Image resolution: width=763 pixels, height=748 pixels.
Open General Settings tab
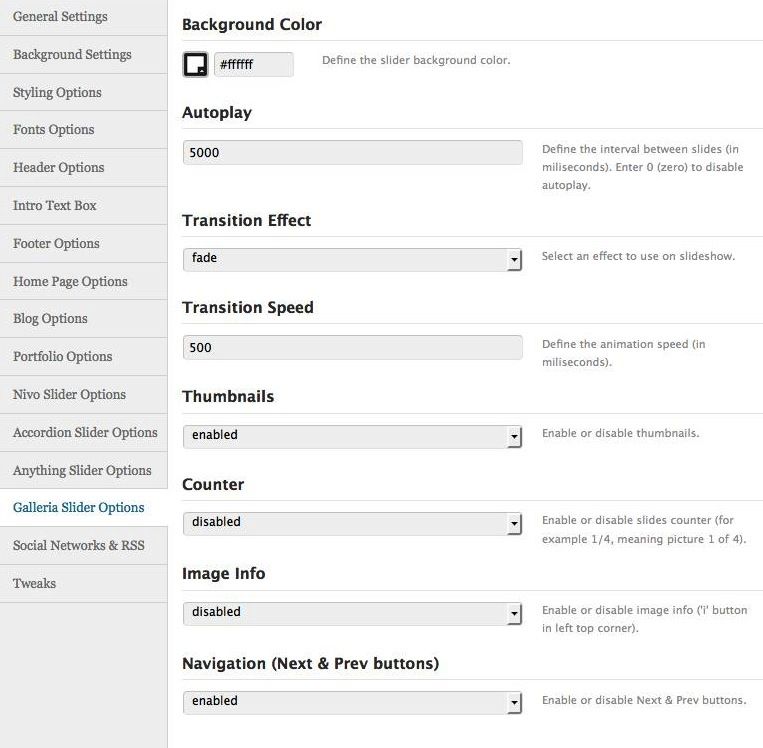(60, 17)
